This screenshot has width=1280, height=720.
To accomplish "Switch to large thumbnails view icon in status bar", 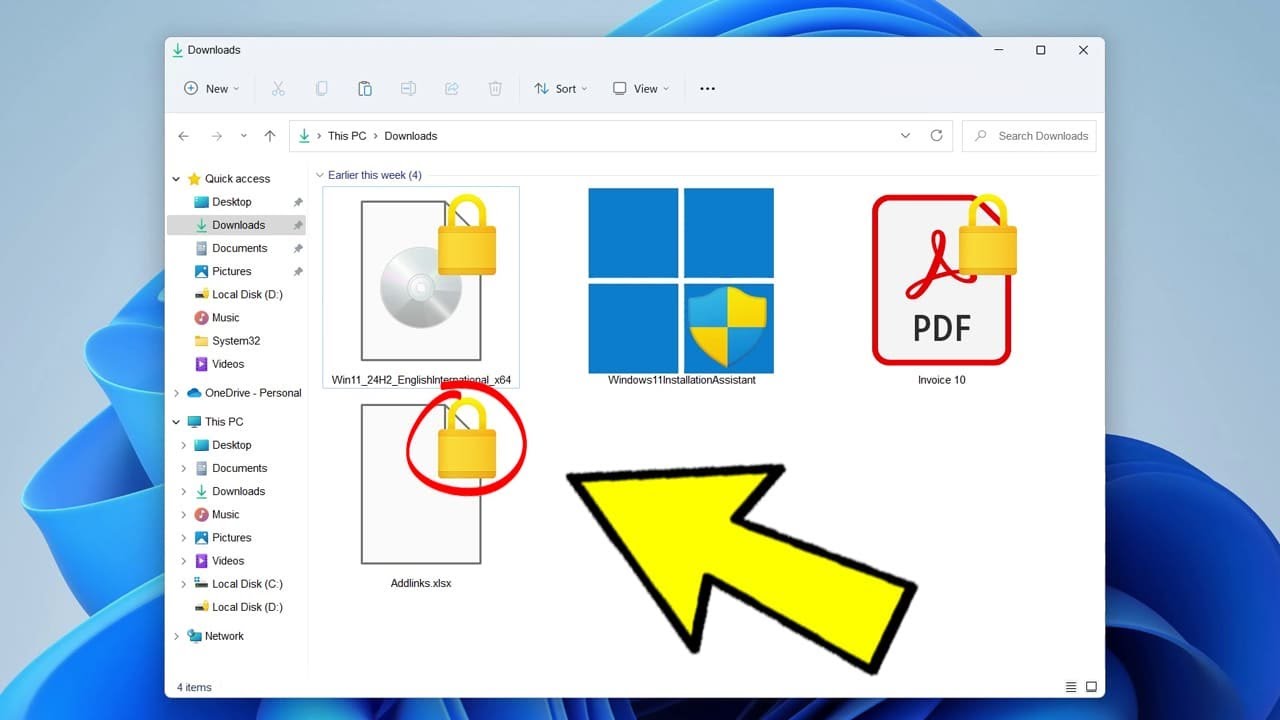I will 1091,687.
